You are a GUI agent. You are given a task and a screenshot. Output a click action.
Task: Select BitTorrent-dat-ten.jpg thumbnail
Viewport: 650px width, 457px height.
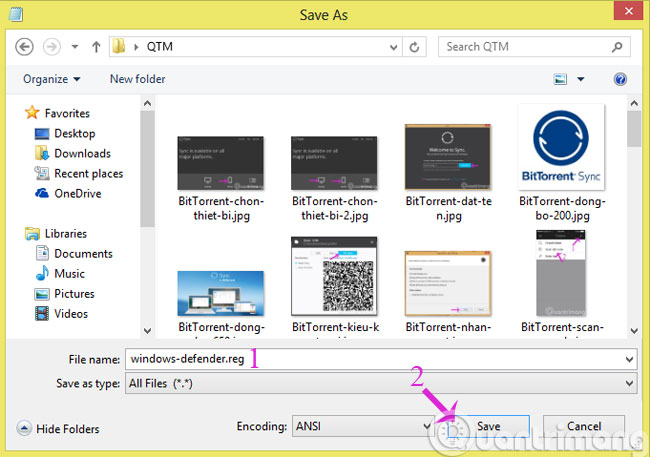click(448, 157)
